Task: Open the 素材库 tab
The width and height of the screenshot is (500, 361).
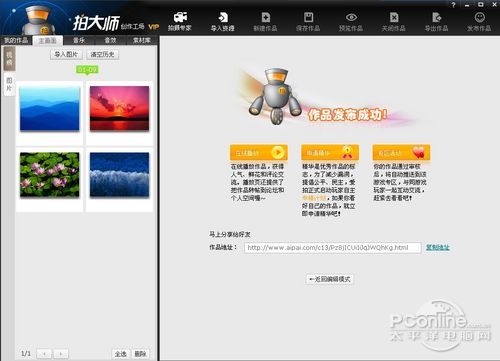Action: point(141,40)
